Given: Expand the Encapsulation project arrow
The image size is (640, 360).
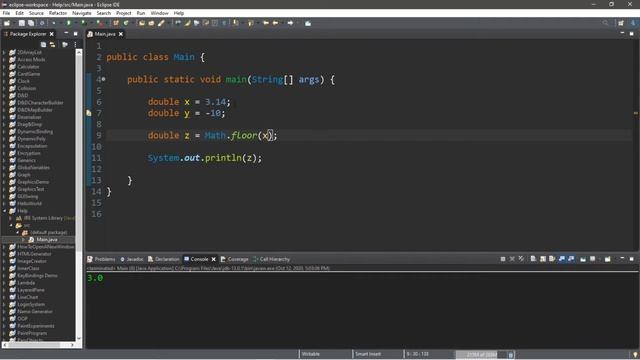Looking at the screenshot, I should [x=4, y=146].
